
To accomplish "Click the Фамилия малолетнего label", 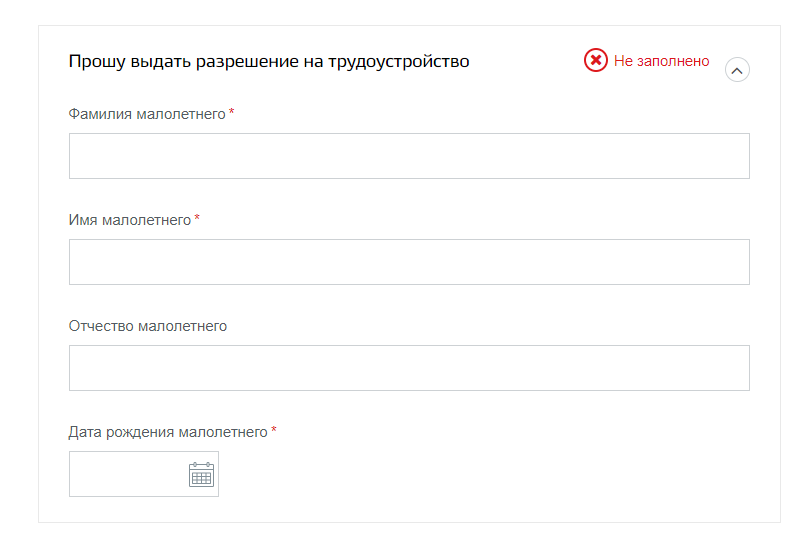I will pyautogui.click(x=147, y=114).
